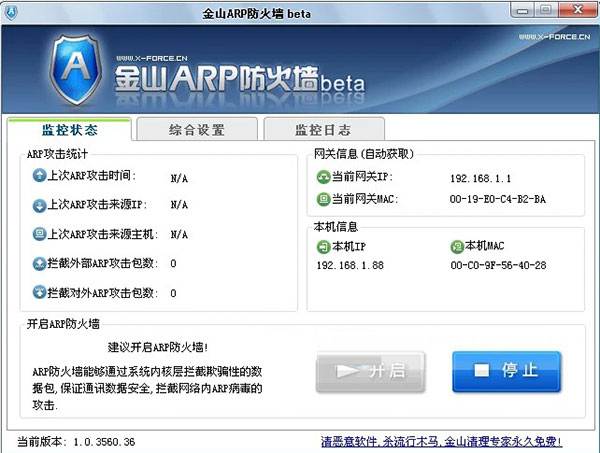This screenshot has height=453, width=600.
Task: Minimize the ARP firewall window
Action: click(x=522, y=10)
